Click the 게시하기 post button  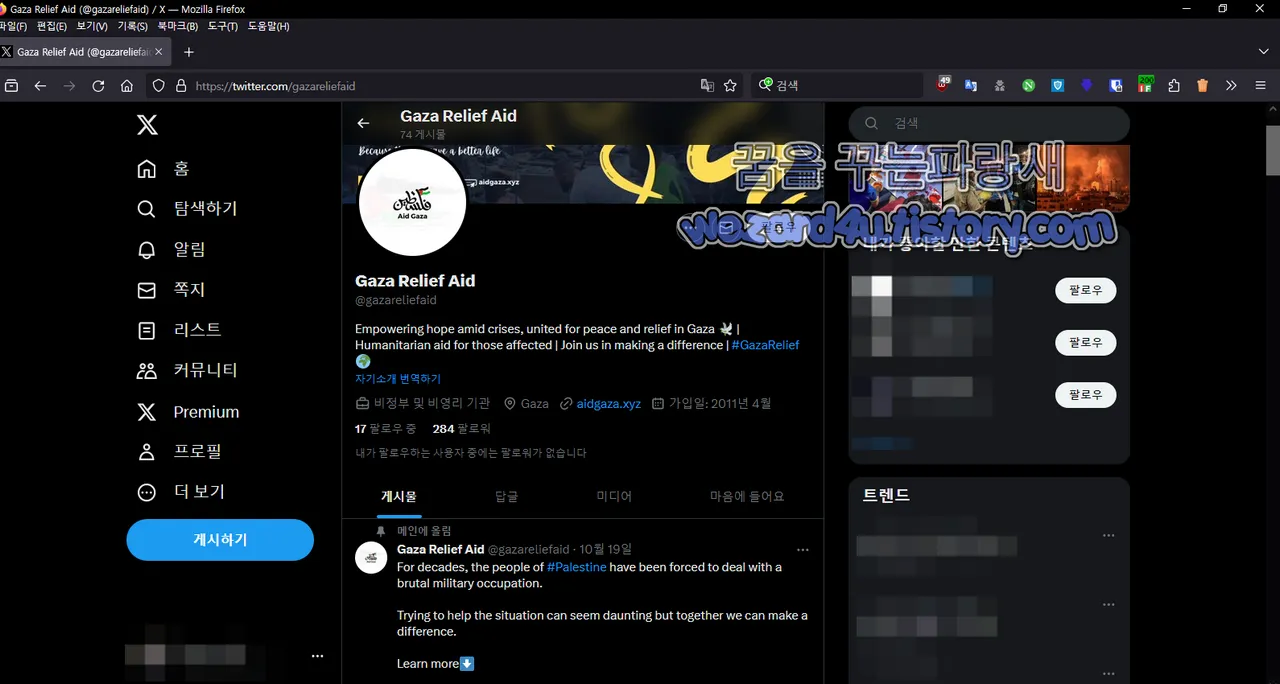[x=220, y=540]
